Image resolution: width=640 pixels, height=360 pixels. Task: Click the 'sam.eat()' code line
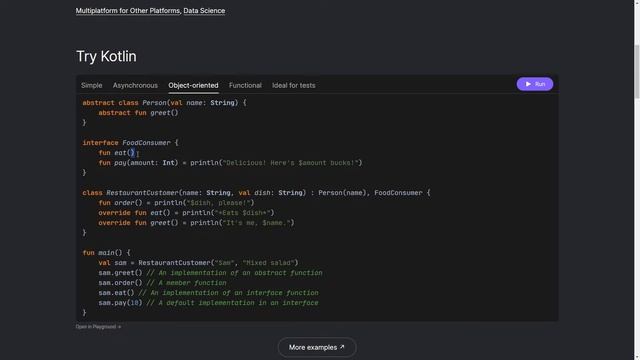pyautogui.click(x=208, y=293)
